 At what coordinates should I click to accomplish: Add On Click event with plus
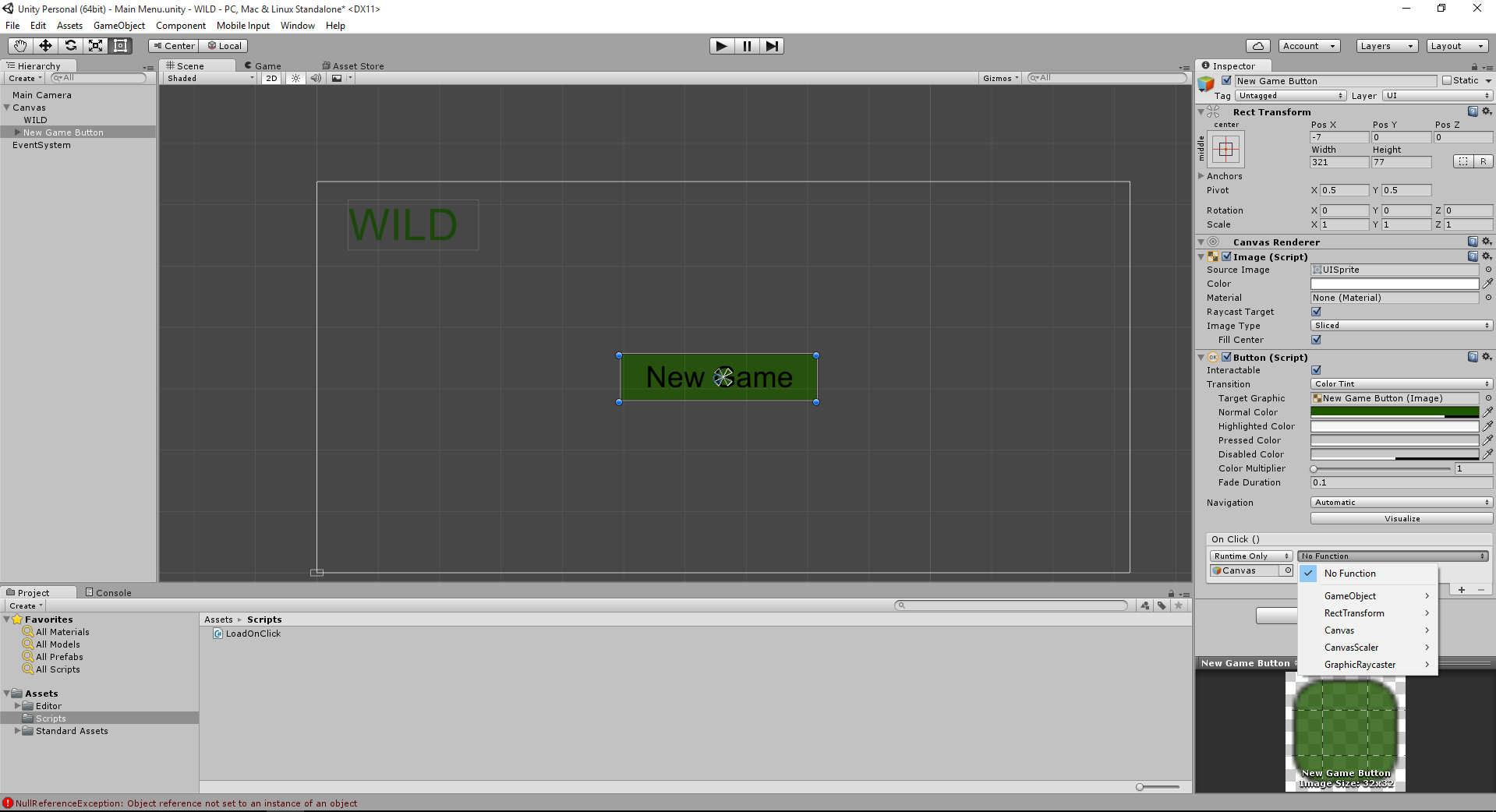click(x=1462, y=590)
